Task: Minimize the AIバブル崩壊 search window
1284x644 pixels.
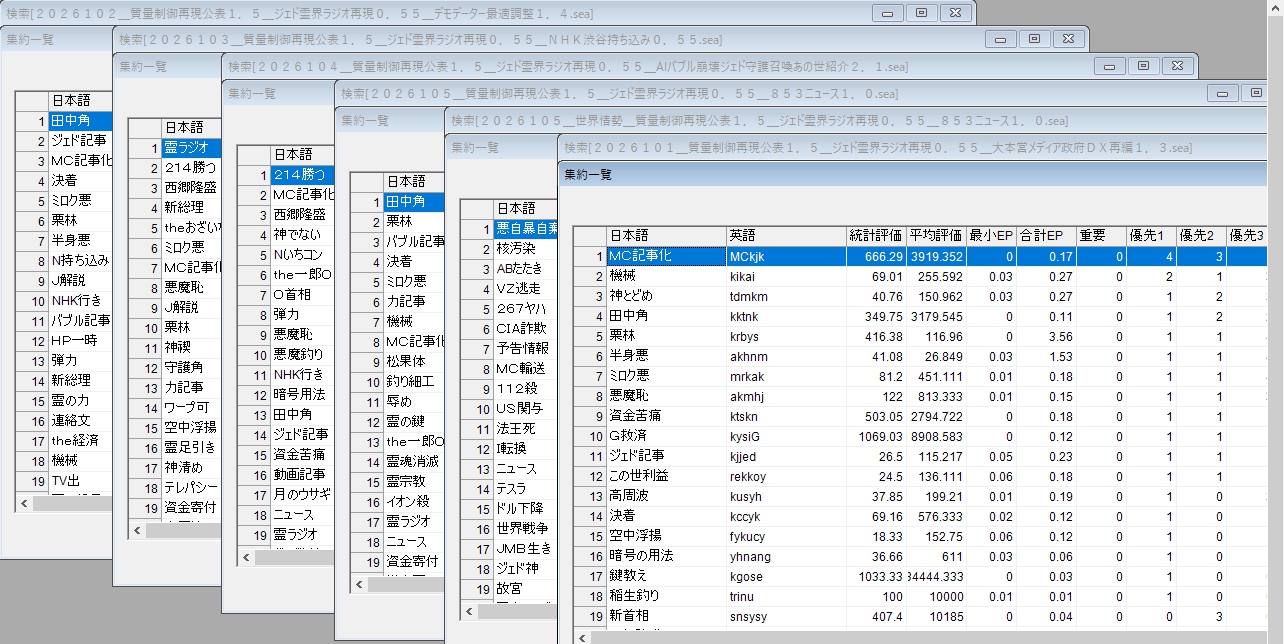Action: (1110, 66)
